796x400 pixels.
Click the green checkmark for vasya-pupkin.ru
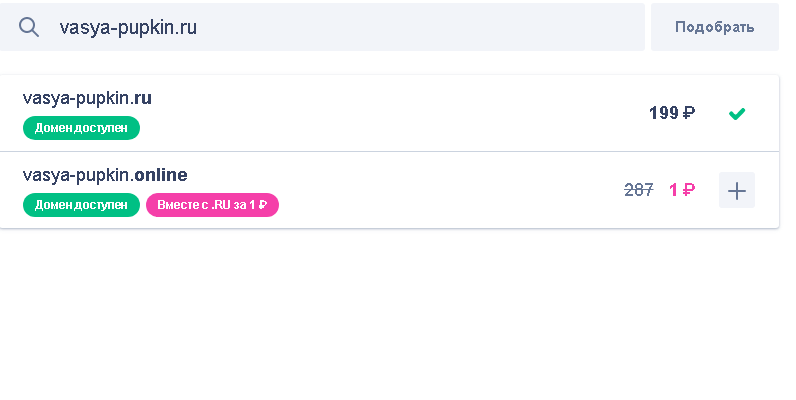737,114
